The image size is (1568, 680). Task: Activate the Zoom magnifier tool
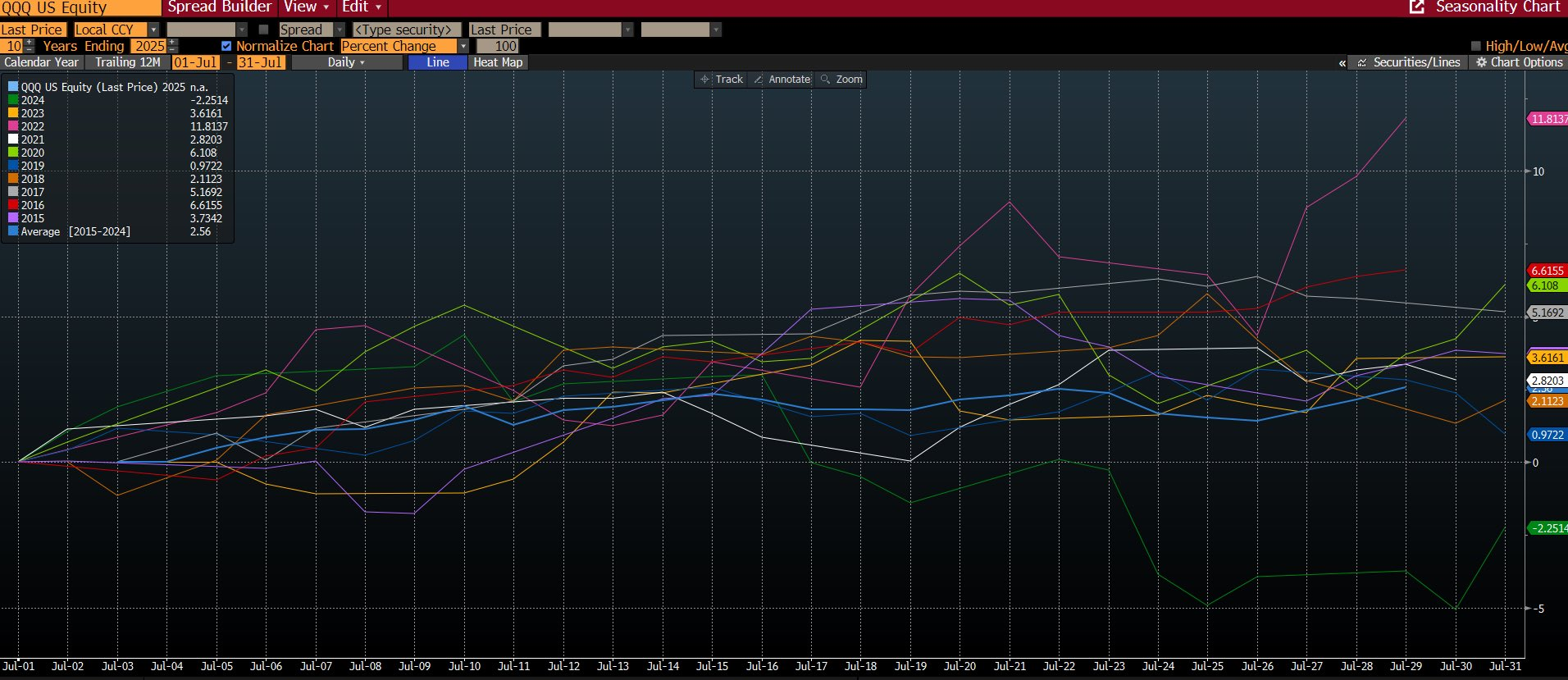(x=826, y=80)
